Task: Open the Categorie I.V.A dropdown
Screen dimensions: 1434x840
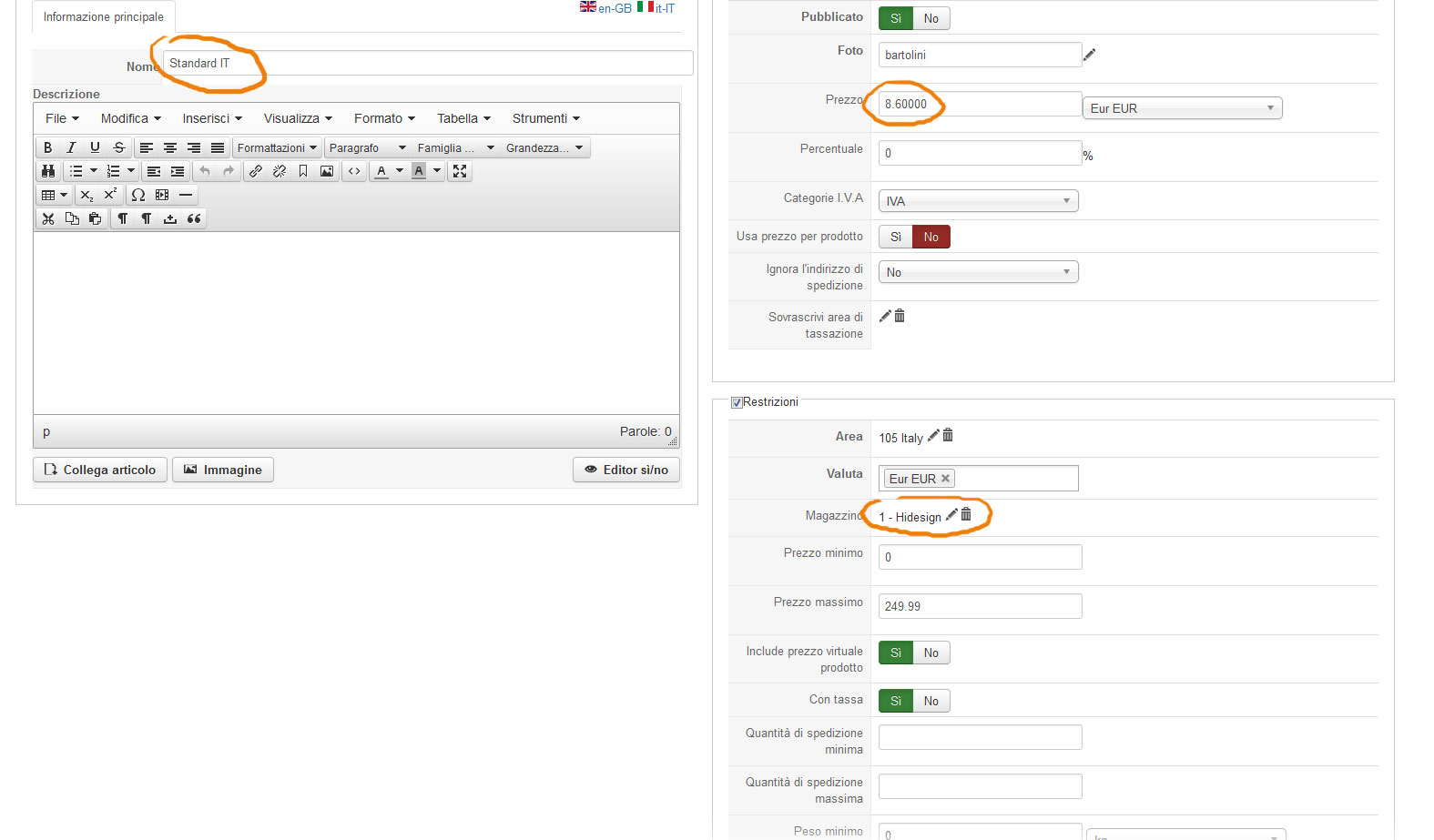Action: (x=978, y=201)
